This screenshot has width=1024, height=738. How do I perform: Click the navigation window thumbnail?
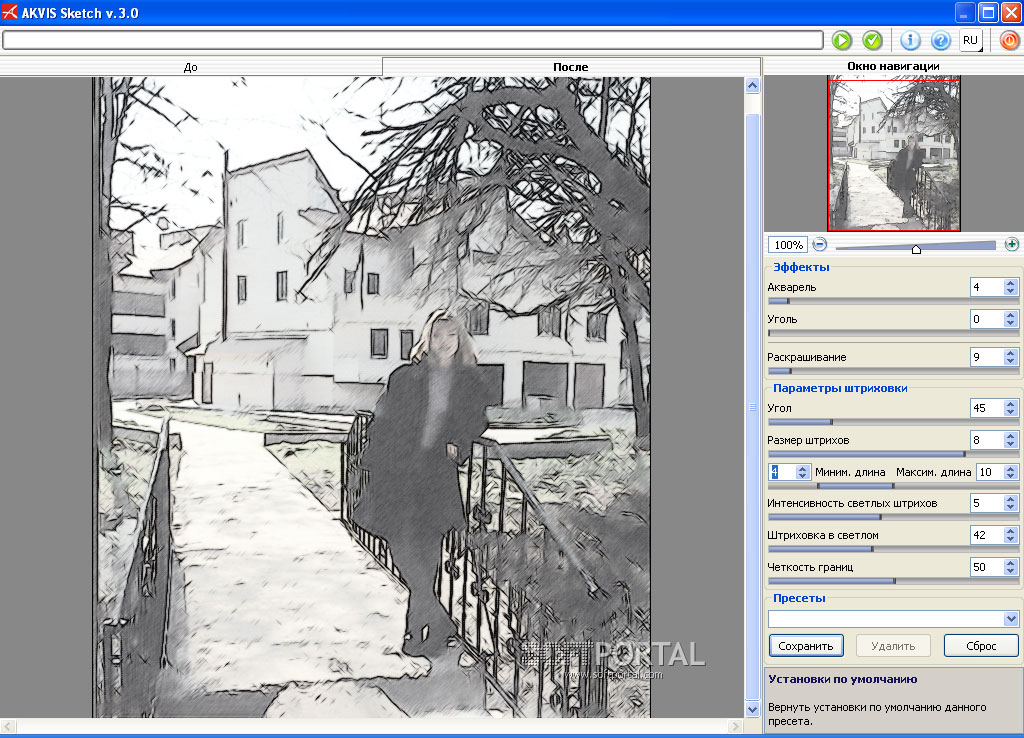click(893, 153)
